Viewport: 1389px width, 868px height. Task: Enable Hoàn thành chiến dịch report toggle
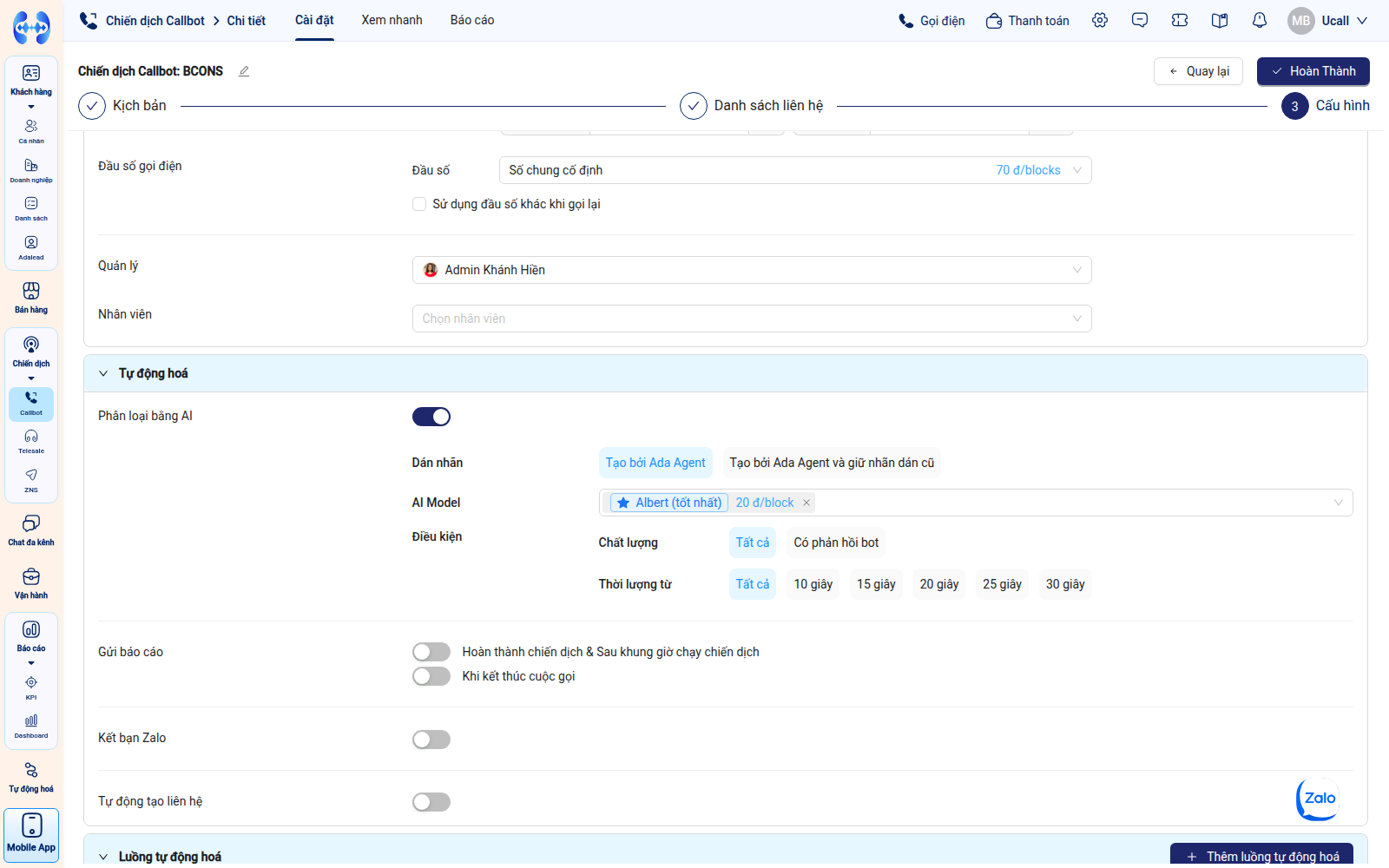tap(431, 652)
